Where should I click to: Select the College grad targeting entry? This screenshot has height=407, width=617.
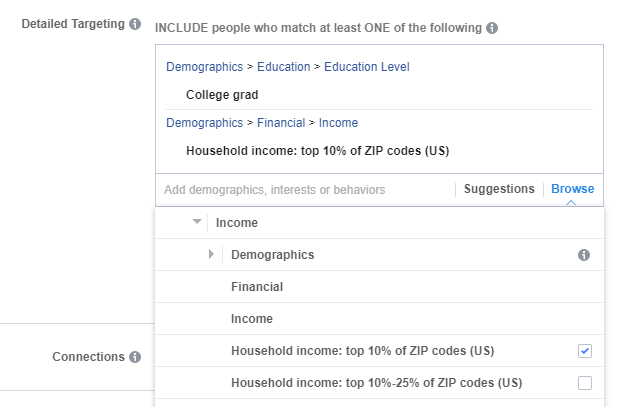222,95
